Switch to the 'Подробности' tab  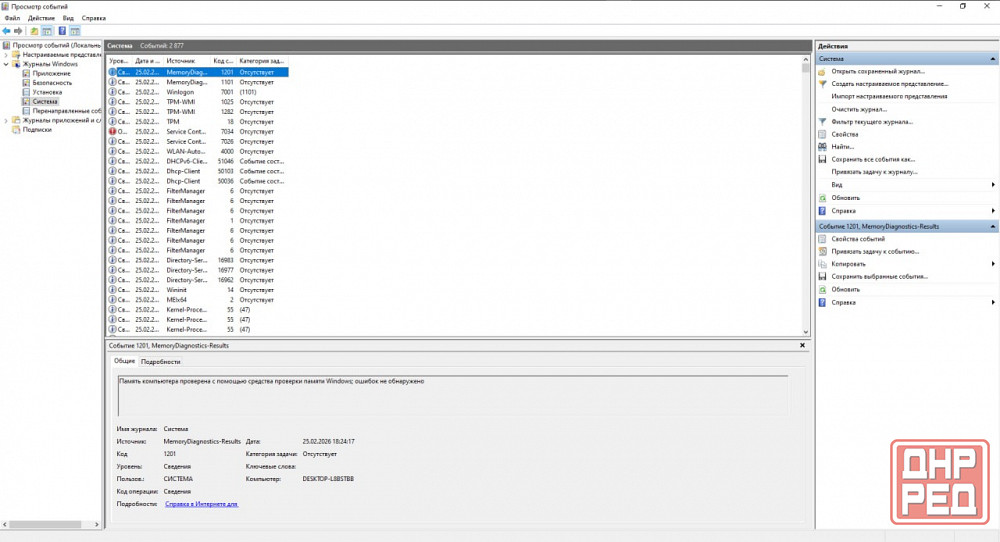160,361
